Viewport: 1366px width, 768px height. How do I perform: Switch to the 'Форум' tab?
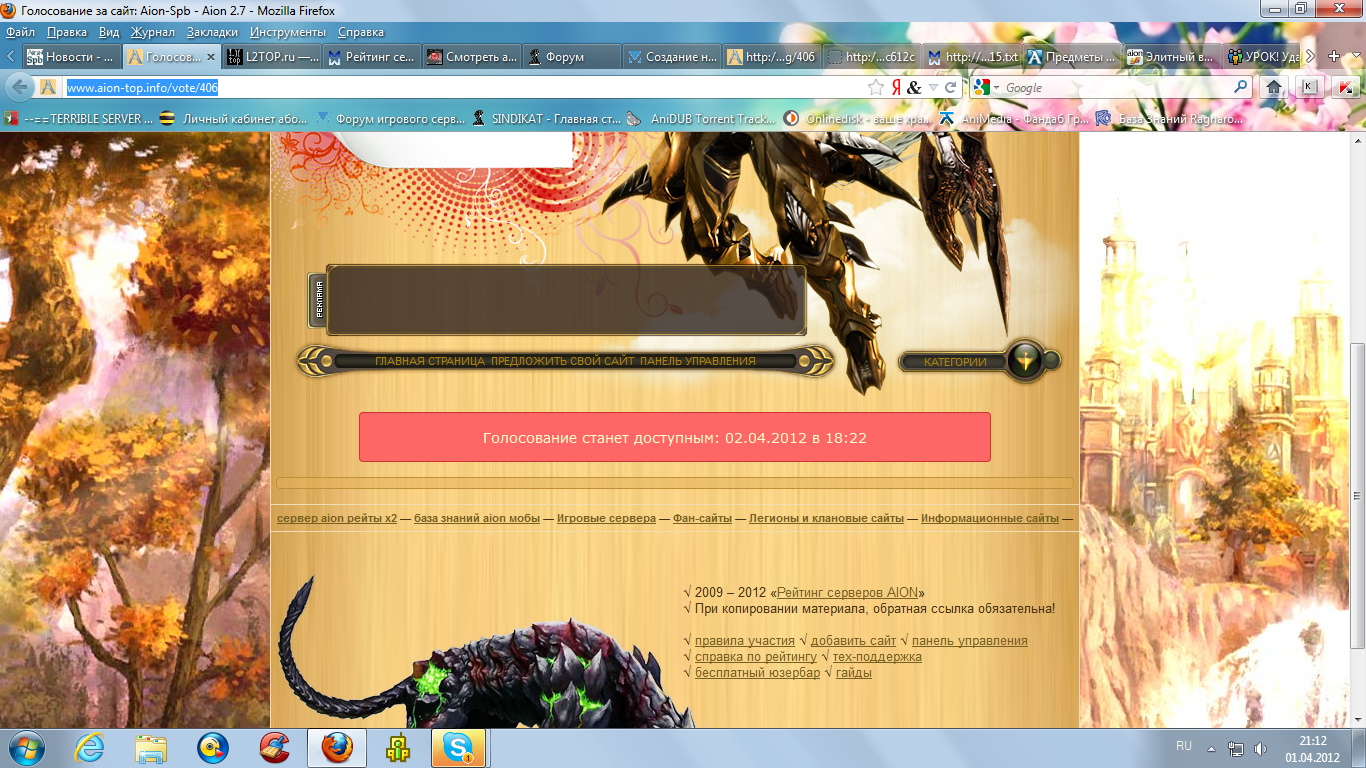click(570, 57)
